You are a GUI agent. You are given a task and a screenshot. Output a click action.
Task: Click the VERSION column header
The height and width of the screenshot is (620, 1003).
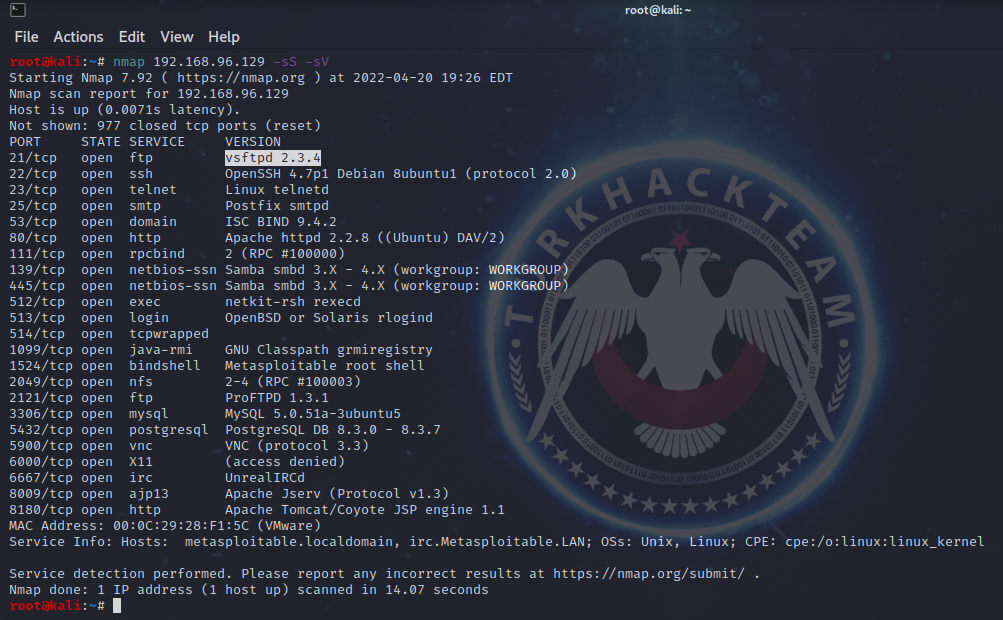pos(253,142)
